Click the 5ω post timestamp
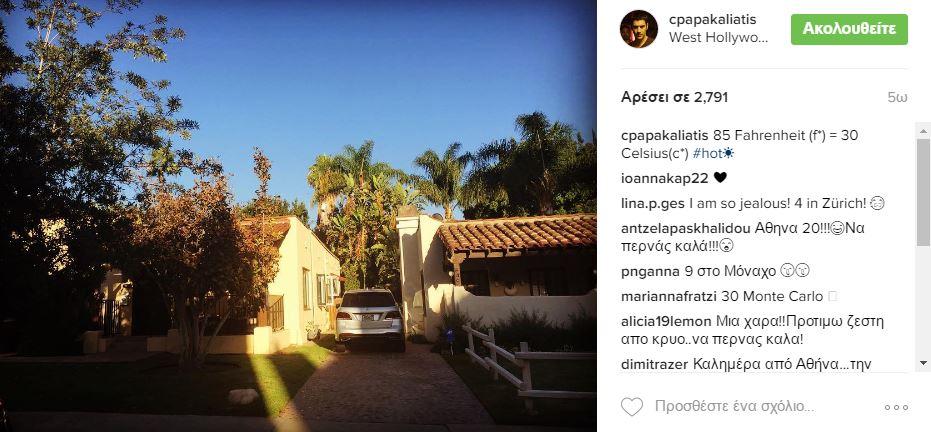 point(898,97)
